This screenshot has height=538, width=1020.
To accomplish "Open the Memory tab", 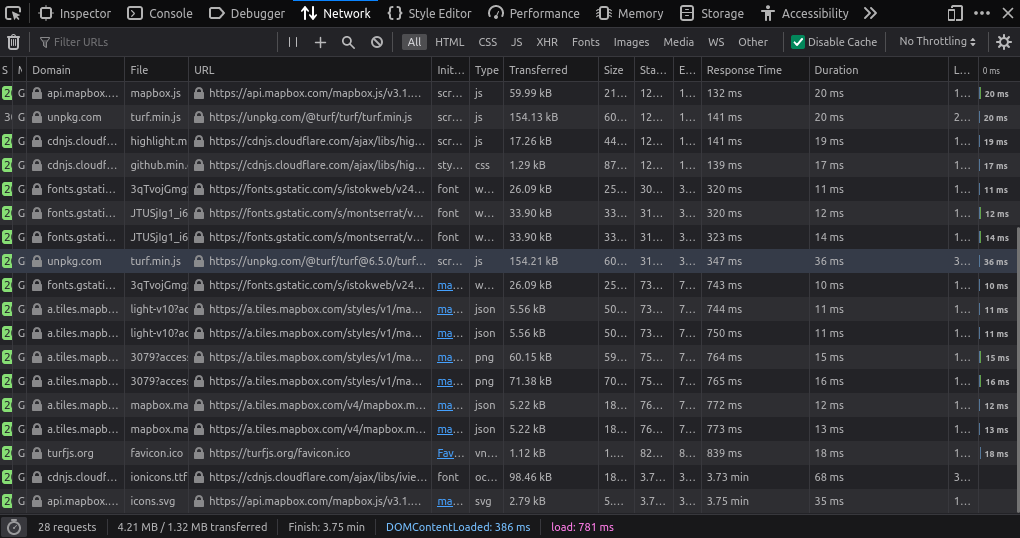I will tap(630, 13).
